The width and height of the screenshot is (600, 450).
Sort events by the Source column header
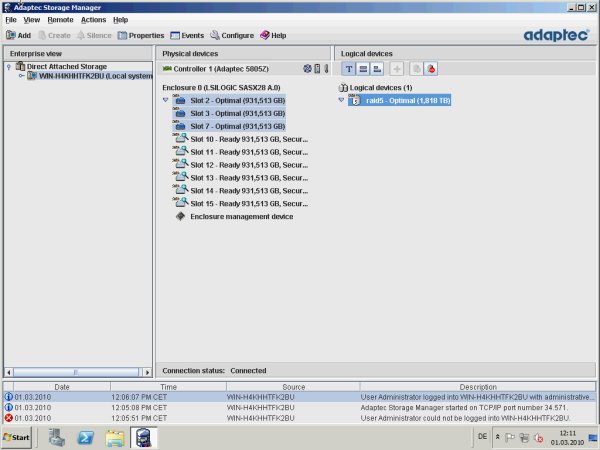point(293,387)
